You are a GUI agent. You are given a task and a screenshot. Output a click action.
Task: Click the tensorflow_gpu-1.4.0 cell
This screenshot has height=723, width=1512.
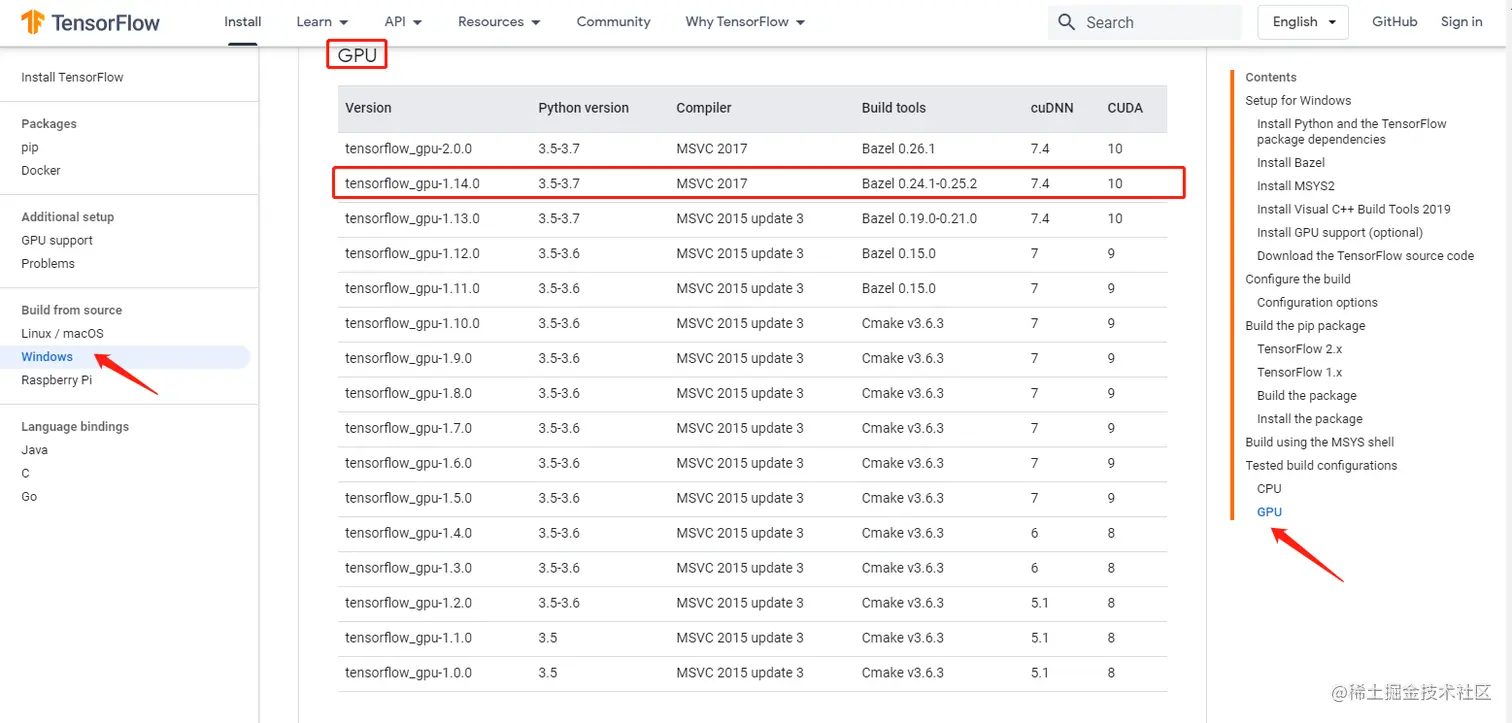408,533
